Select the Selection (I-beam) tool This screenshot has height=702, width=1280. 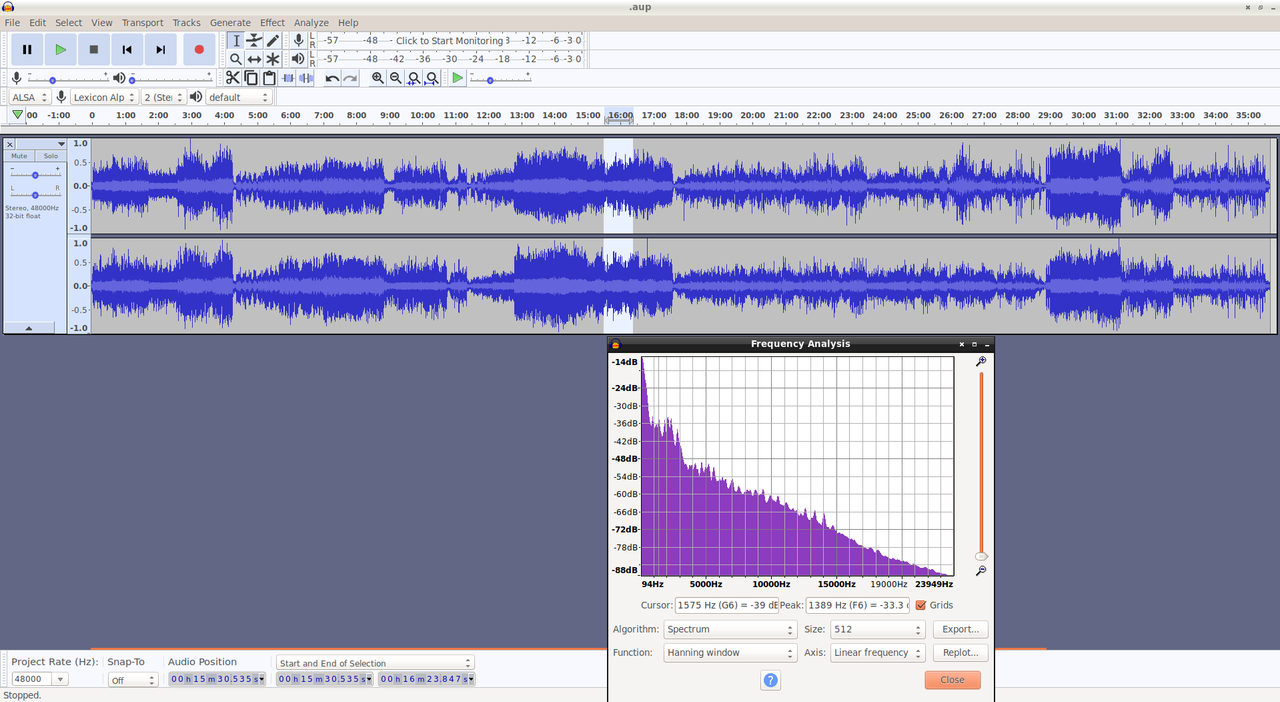tap(236, 40)
